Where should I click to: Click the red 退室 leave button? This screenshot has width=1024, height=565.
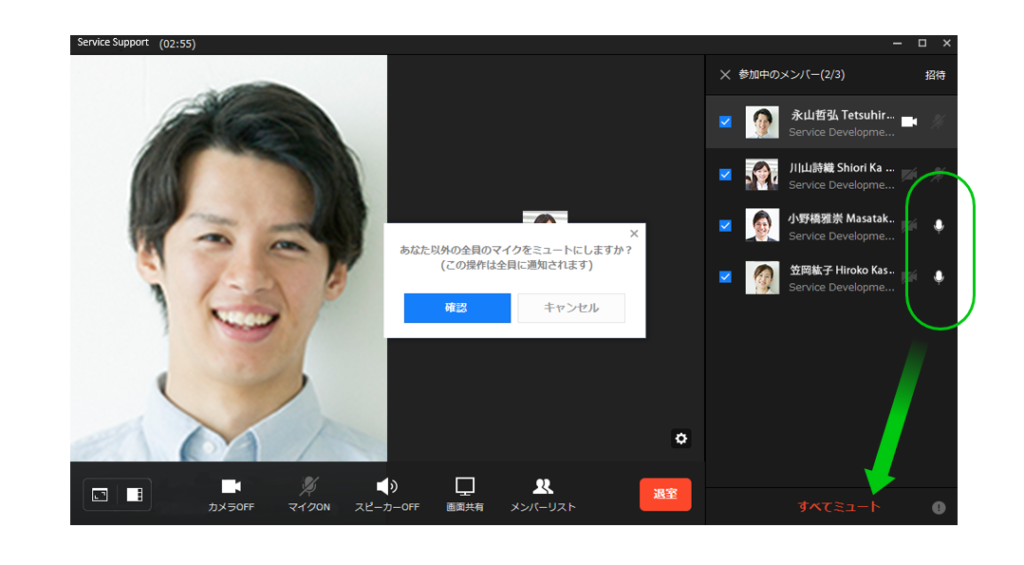point(665,494)
